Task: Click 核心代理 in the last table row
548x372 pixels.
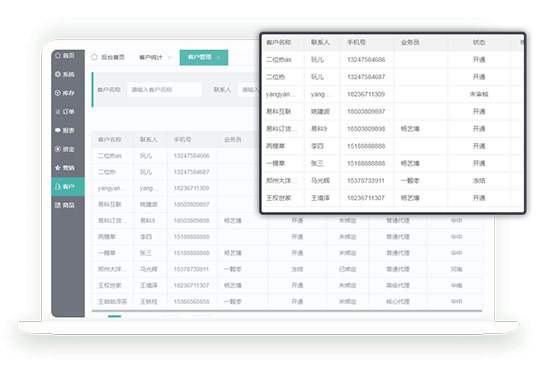Action: coord(398,301)
